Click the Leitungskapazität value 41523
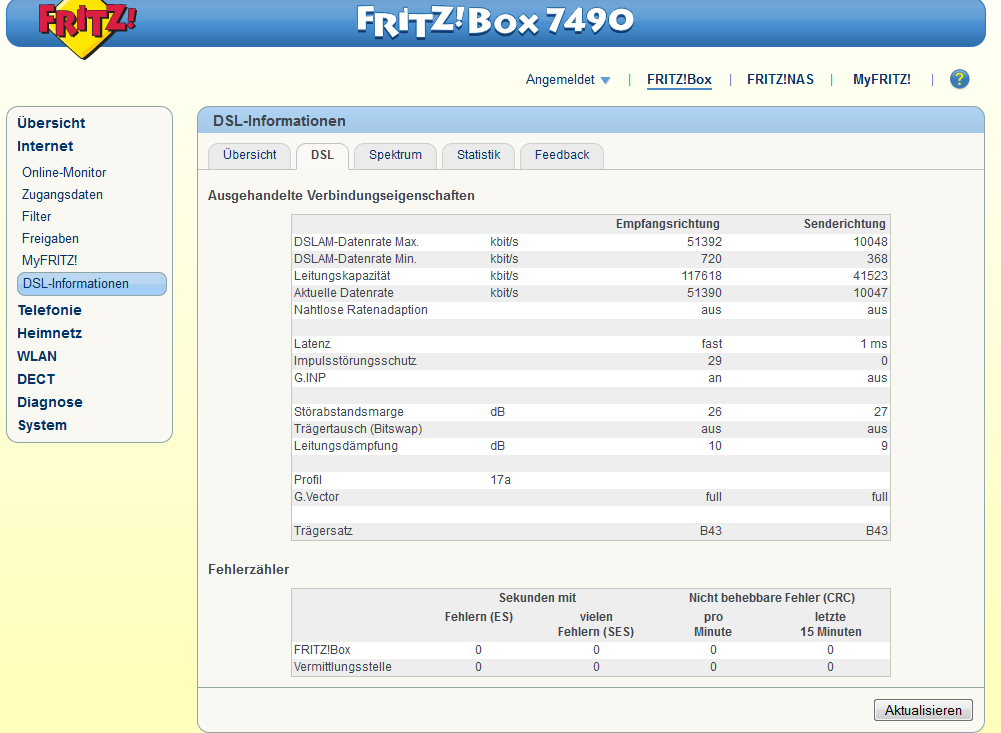 click(x=870, y=276)
